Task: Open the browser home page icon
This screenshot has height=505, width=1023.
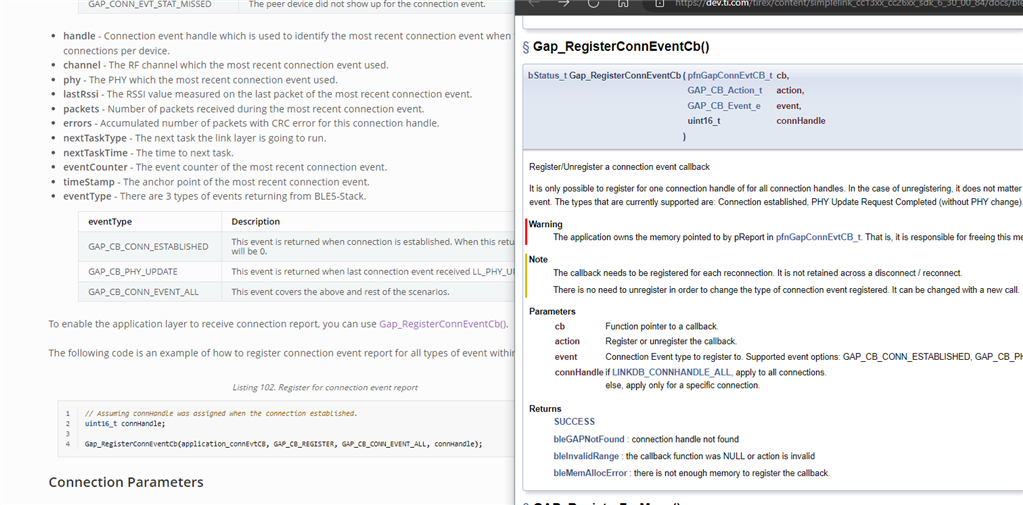Action: [x=623, y=3]
